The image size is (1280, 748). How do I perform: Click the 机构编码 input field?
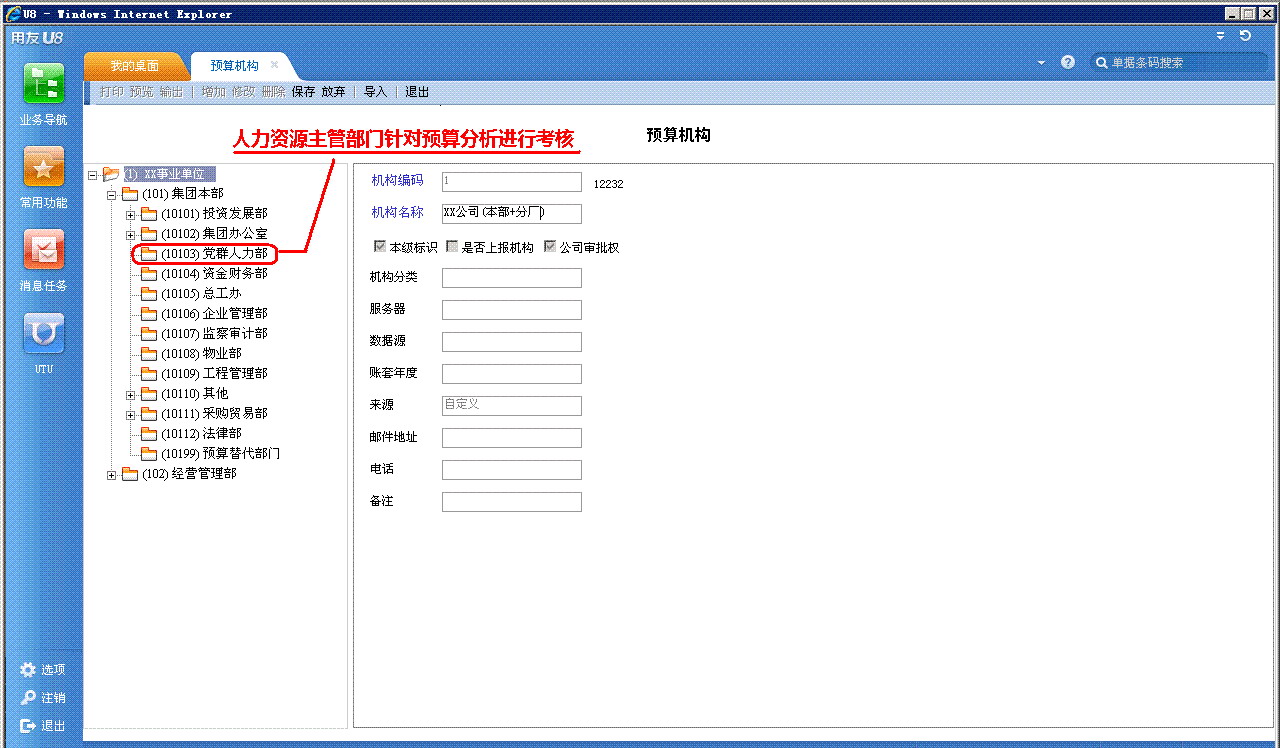(x=511, y=182)
